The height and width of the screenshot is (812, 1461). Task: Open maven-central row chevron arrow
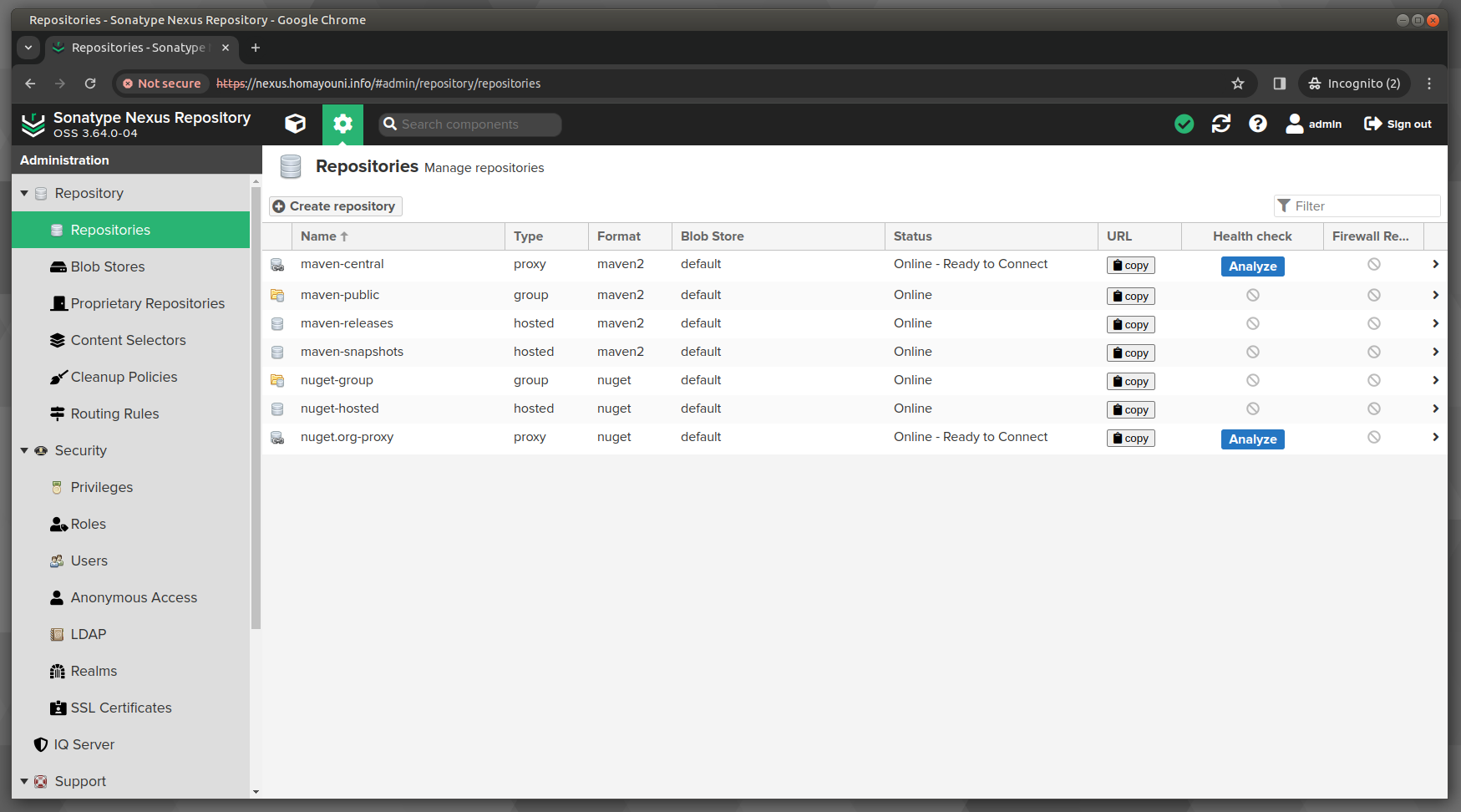[1435, 264]
